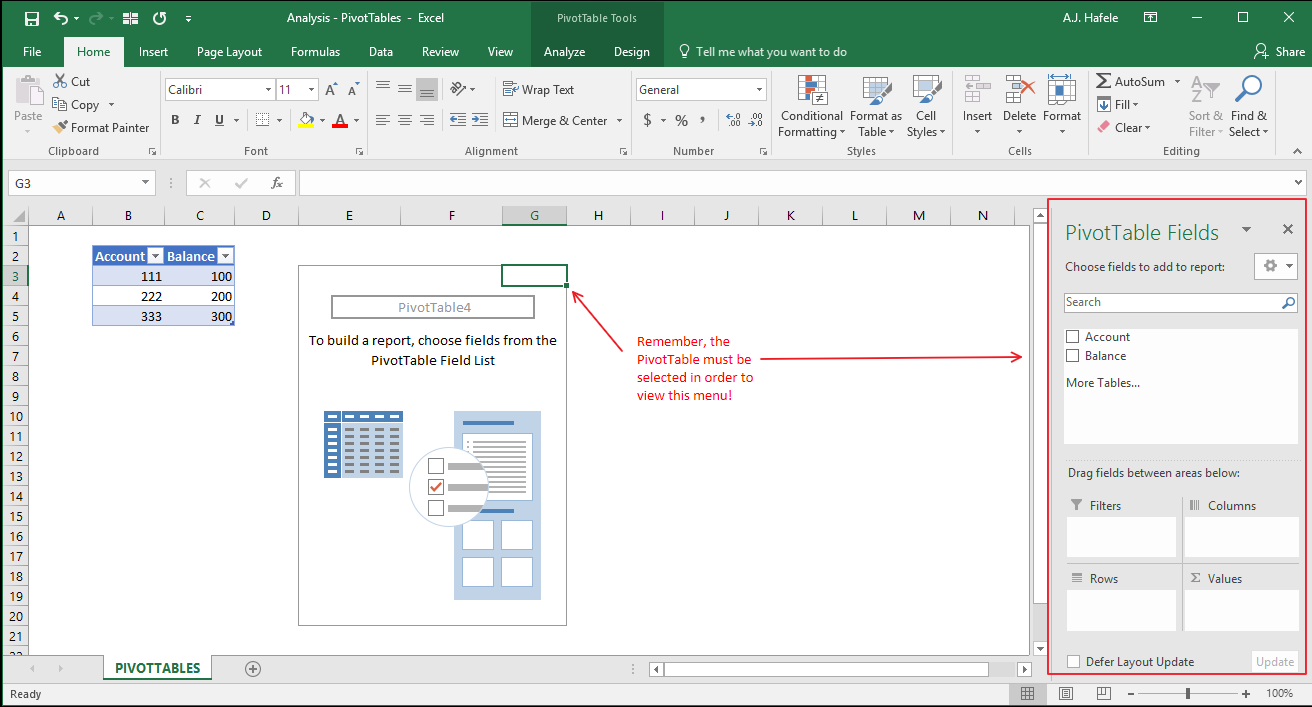Activate Format Painter
This screenshot has width=1312, height=707.
click(101, 127)
